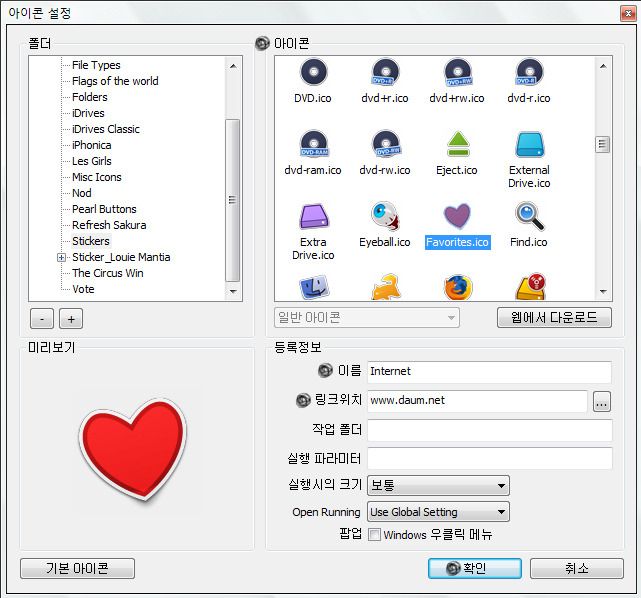Click the 링크위치 field with www.daum.net
Viewport: 641px width, 598px height.
[477, 400]
